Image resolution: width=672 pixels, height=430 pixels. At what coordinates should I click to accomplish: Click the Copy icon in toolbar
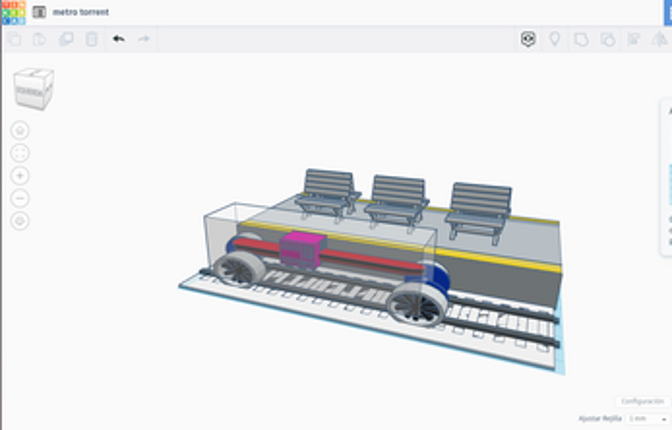pyautogui.click(x=14, y=39)
